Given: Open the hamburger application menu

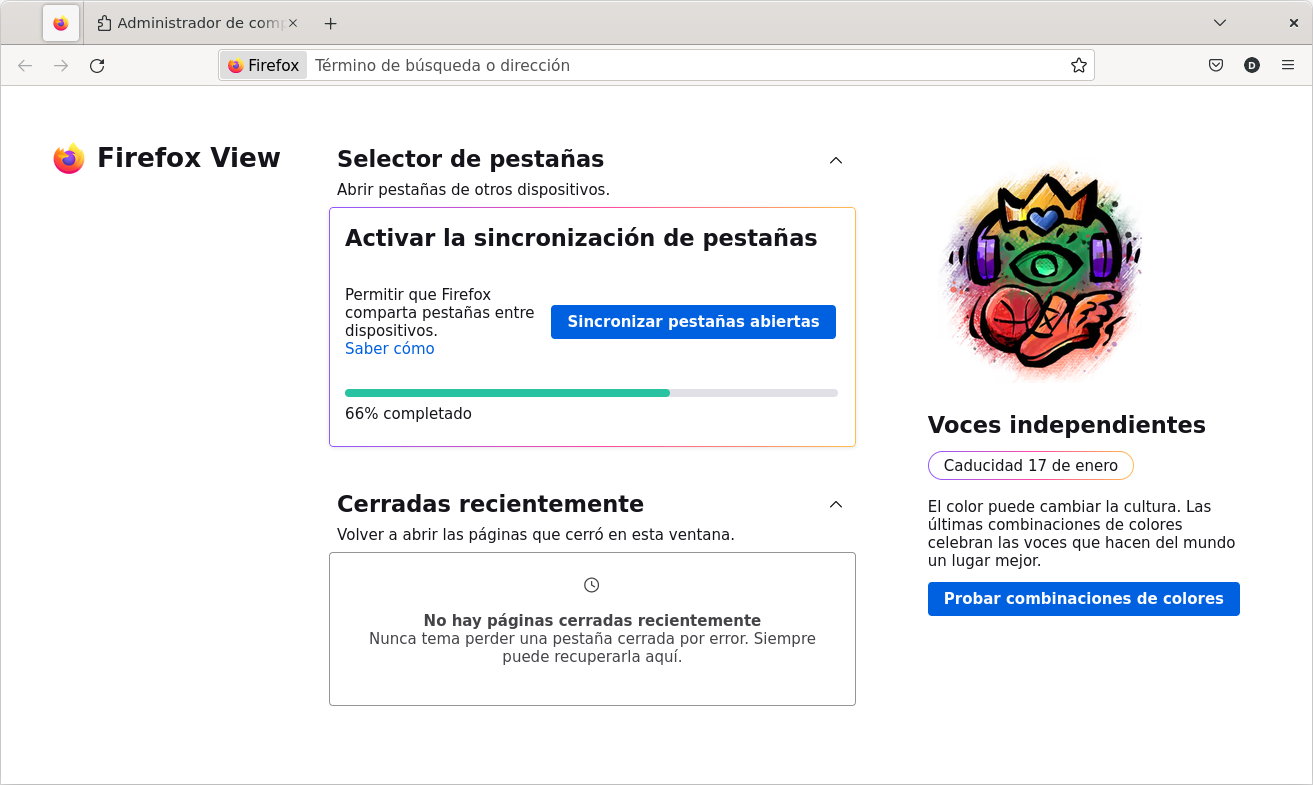Looking at the screenshot, I should (x=1288, y=66).
